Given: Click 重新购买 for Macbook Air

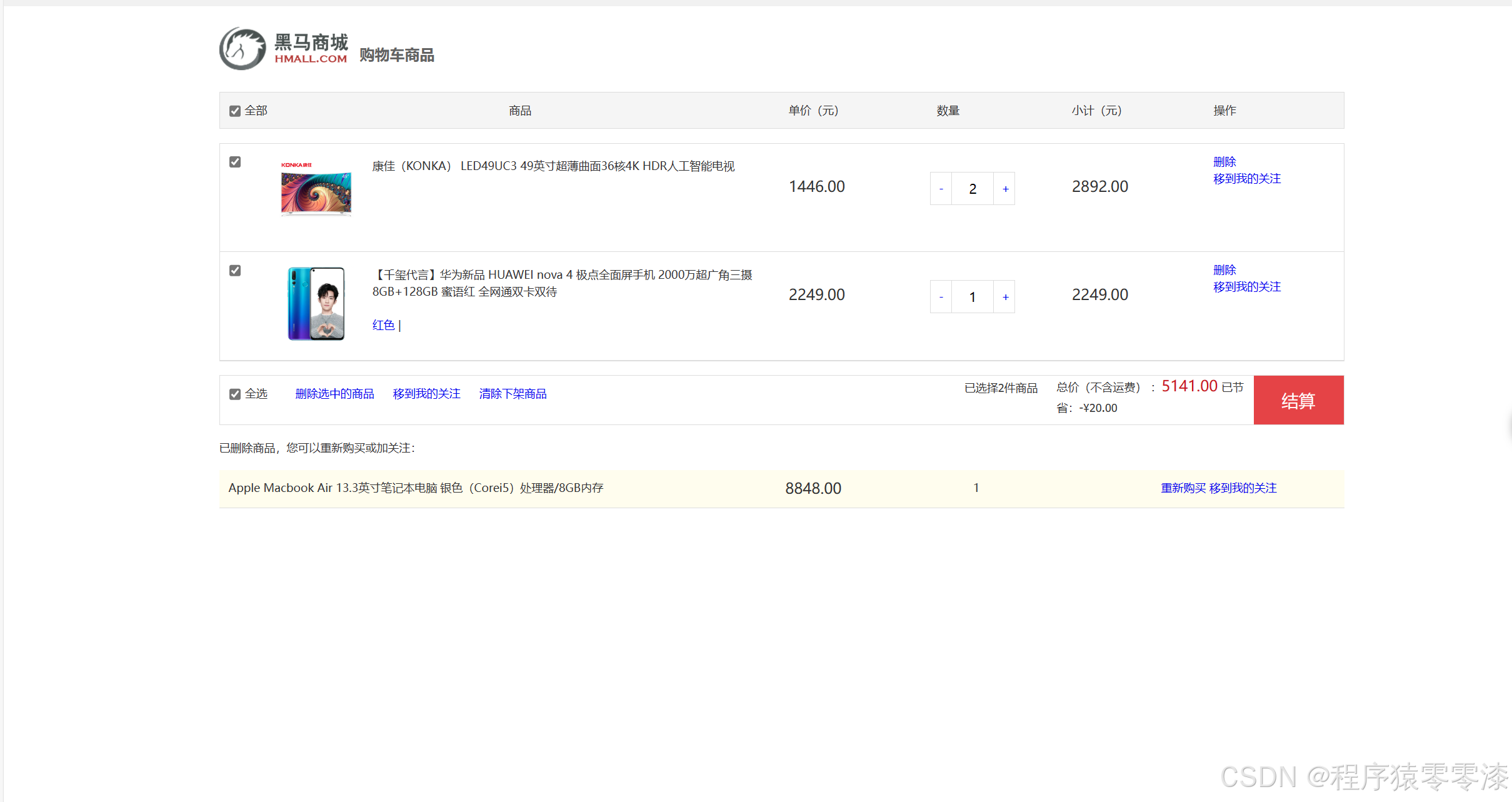Looking at the screenshot, I should coord(1183,488).
